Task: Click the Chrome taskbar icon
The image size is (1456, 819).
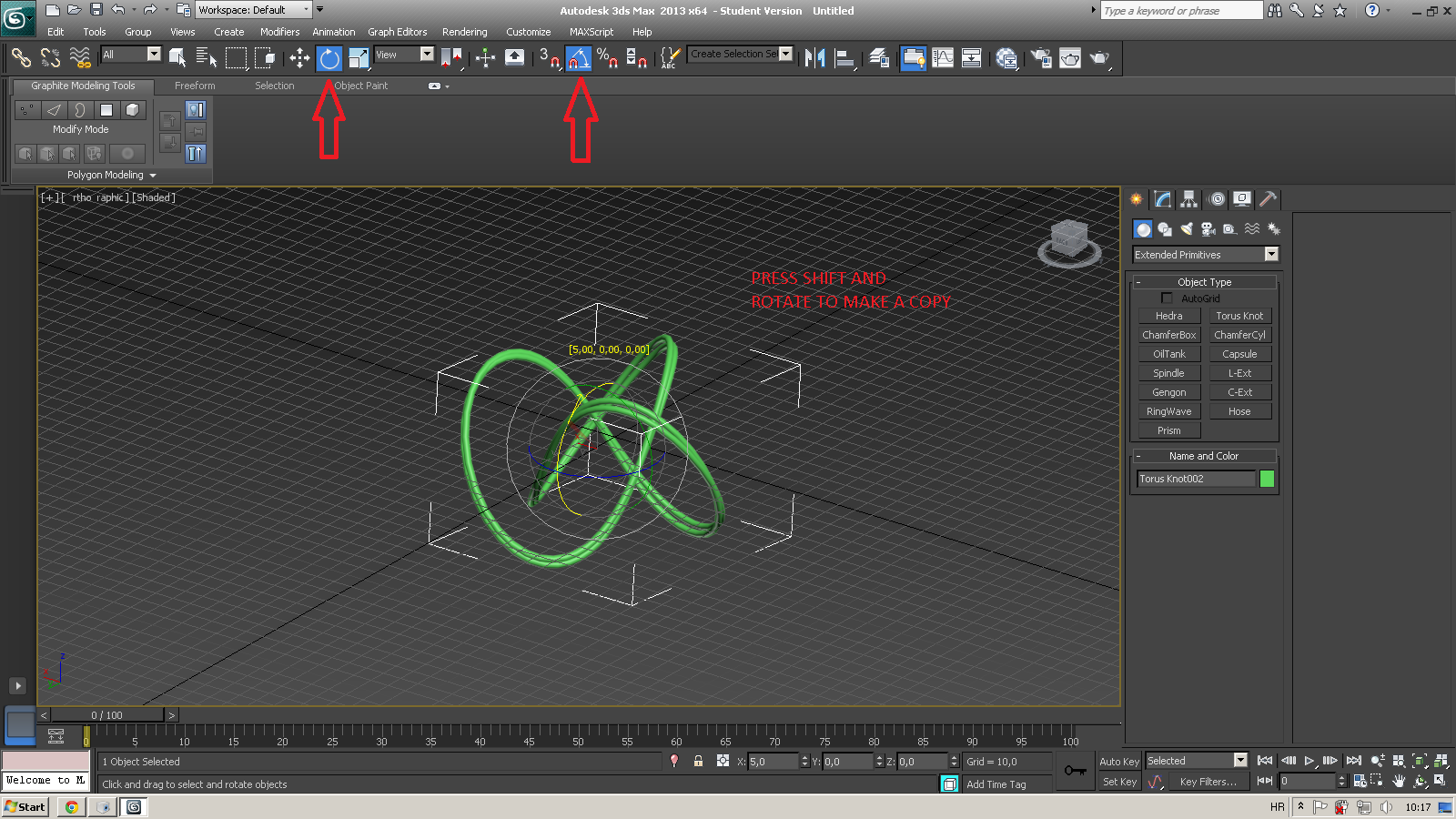Action: (x=71, y=807)
